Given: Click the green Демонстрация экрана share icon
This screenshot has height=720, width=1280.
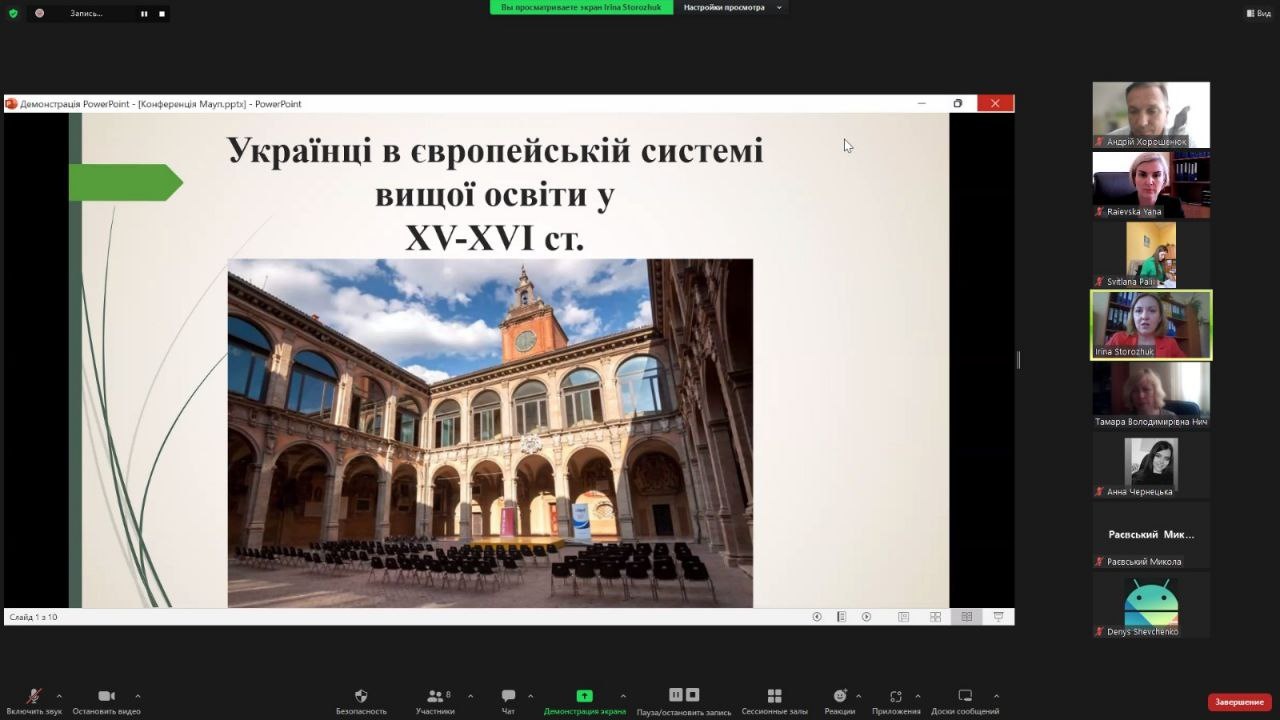Looking at the screenshot, I should click(584, 697).
